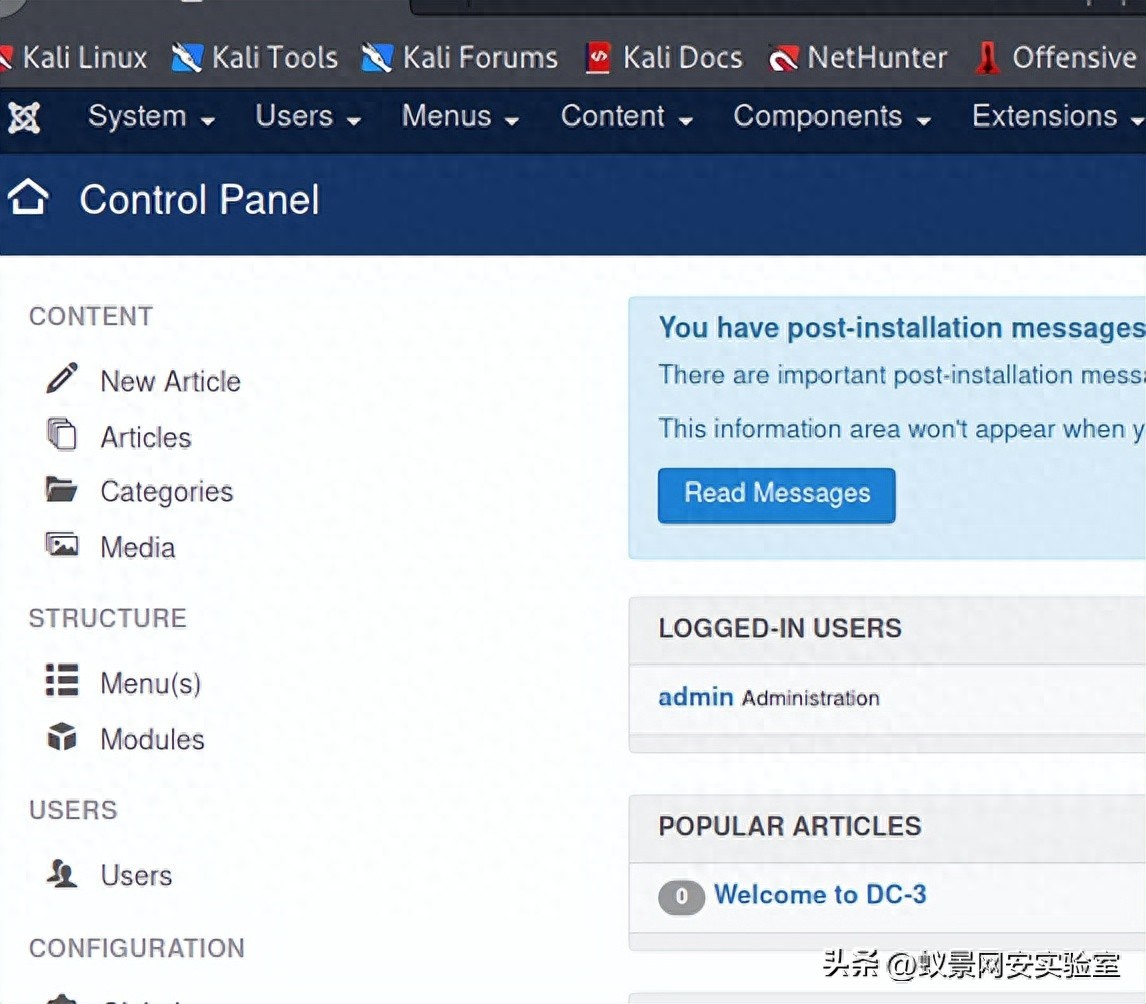
Task: Open the Kali Linux bookmark
Action: [x=75, y=58]
